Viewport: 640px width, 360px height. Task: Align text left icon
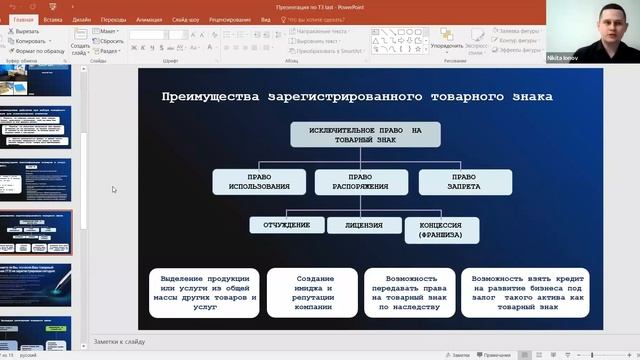click(x=227, y=48)
